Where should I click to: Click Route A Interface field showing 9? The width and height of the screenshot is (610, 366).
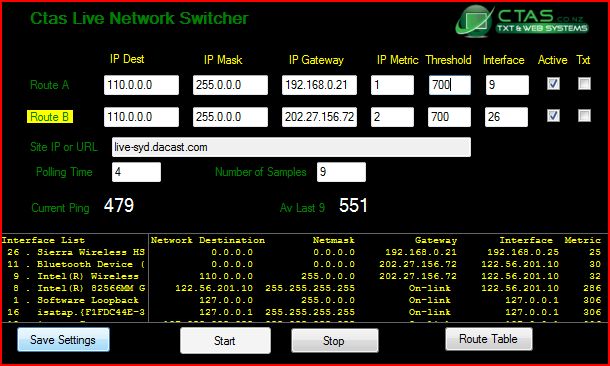click(507, 85)
